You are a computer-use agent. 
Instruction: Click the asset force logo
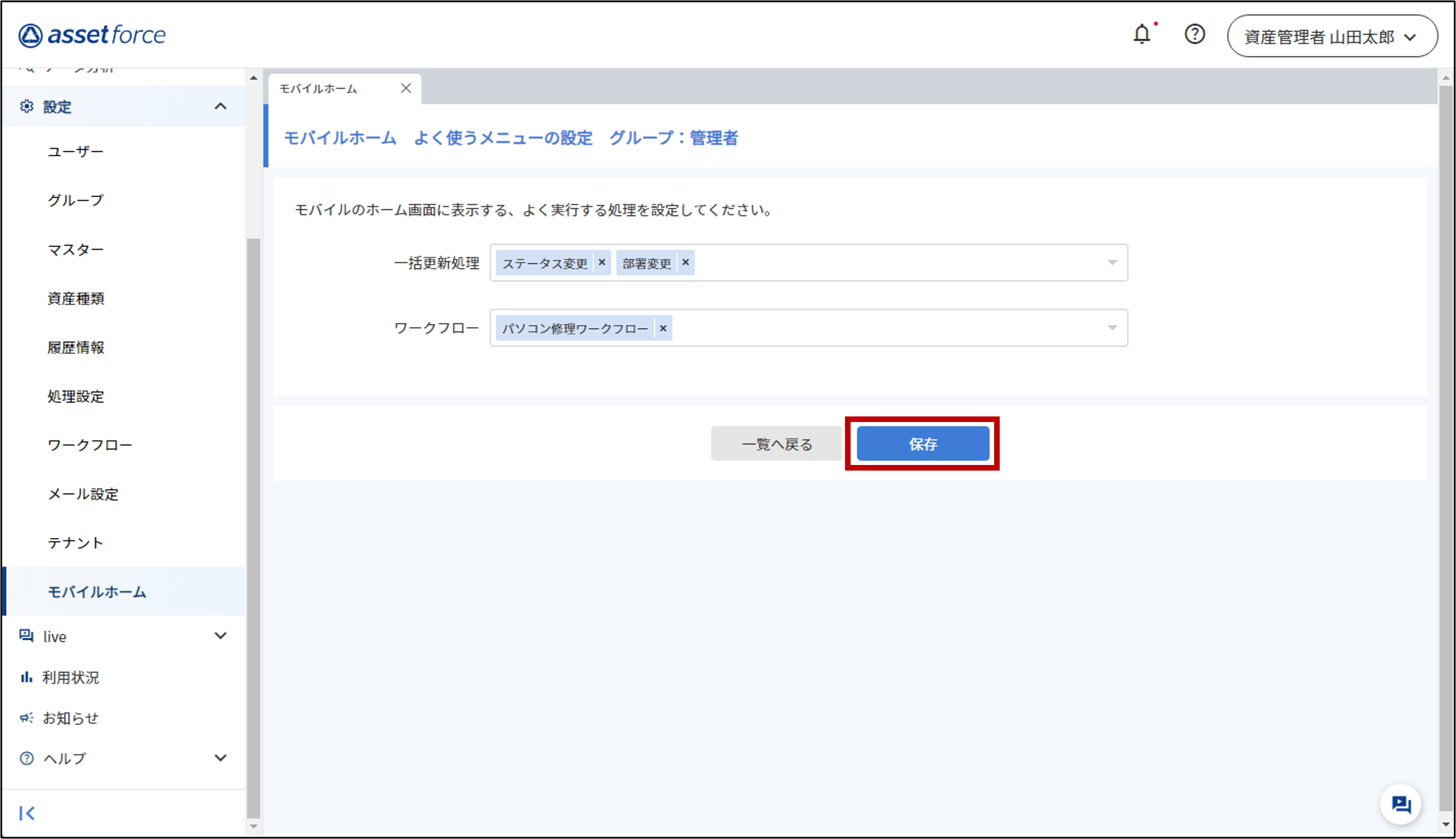click(92, 35)
